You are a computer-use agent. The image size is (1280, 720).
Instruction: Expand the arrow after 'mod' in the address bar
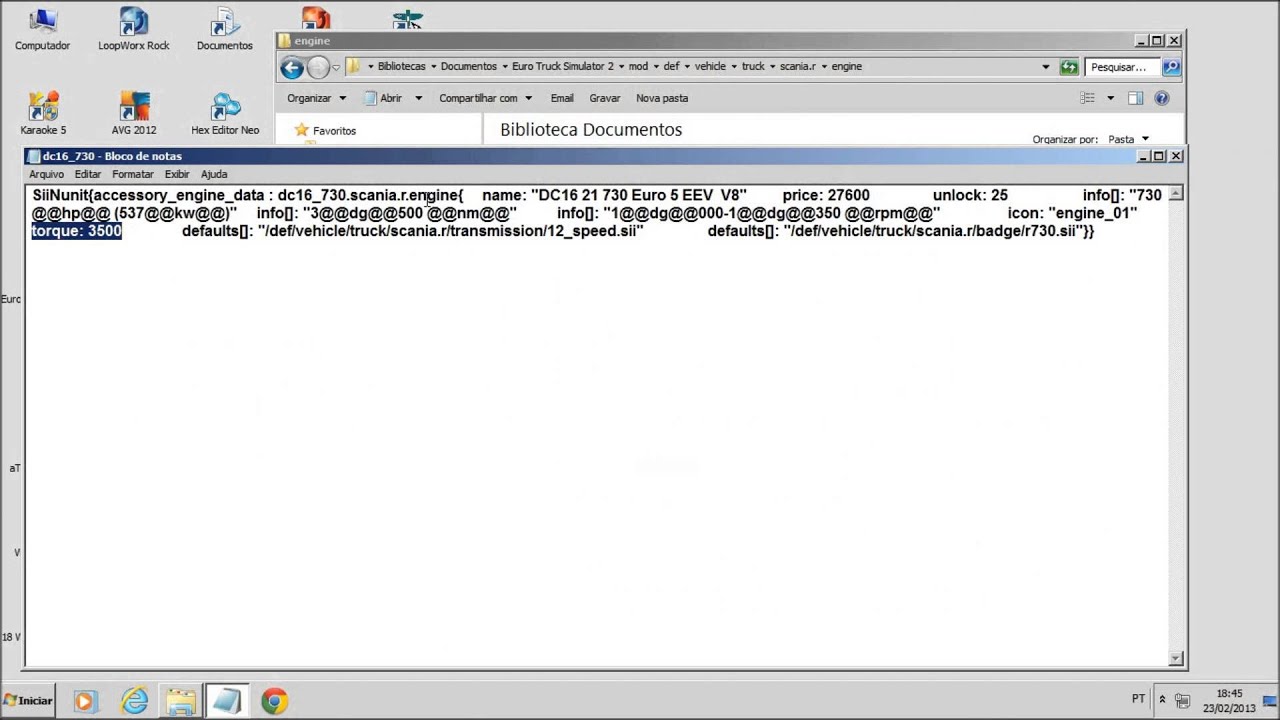pos(656,67)
